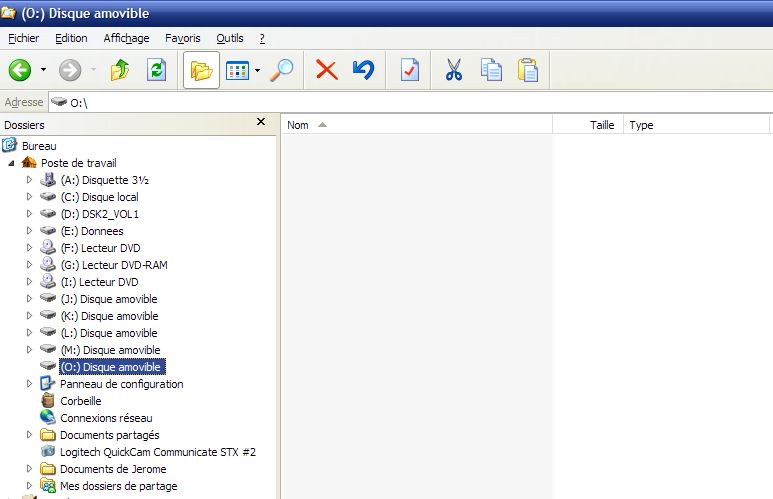The width and height of the screenshot is (773, 499).
Task: Expand the Panneau de configuration node
Action: [x=29, y=384]
